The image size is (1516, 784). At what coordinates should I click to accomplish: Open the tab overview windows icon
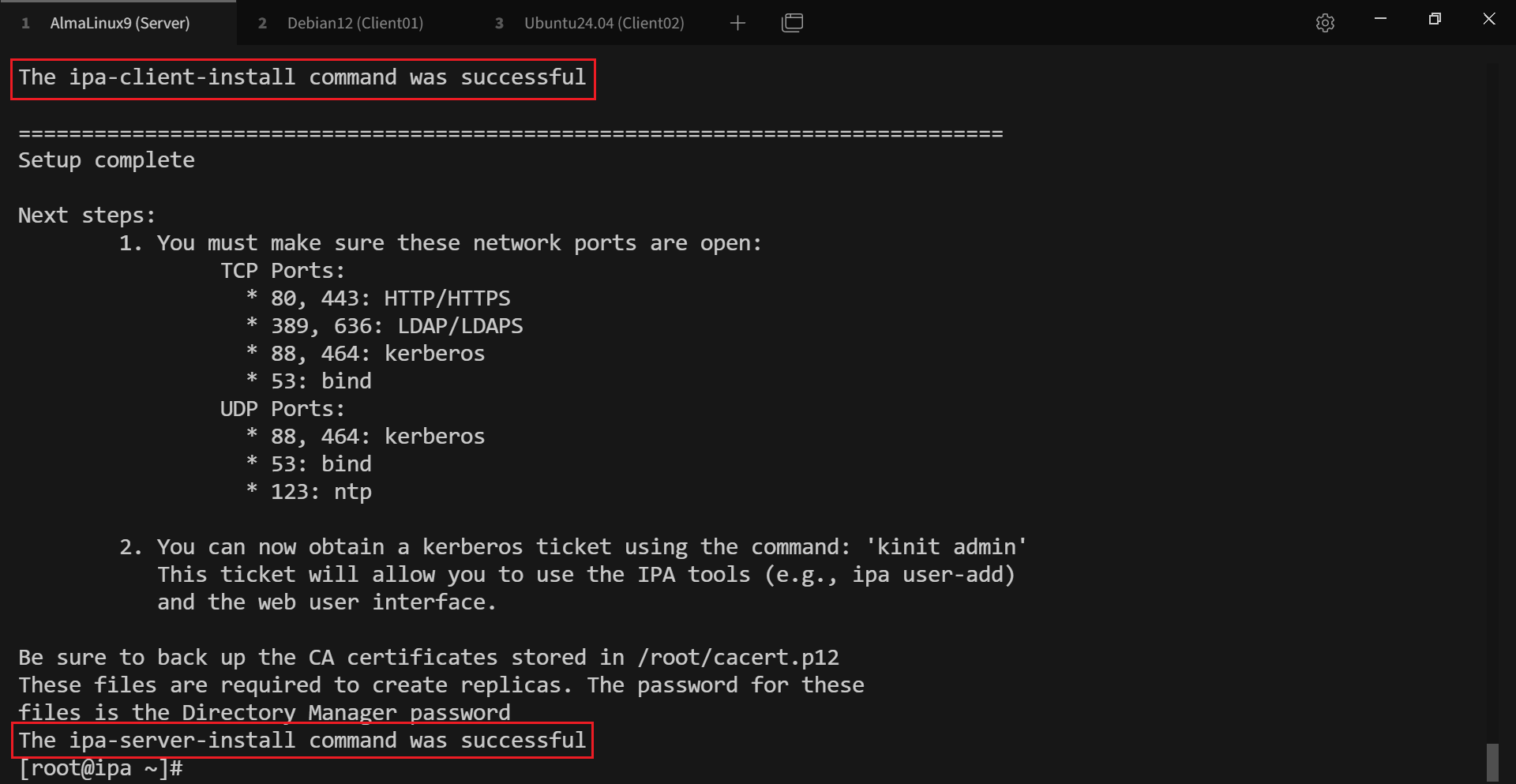(x=792, y=23)
